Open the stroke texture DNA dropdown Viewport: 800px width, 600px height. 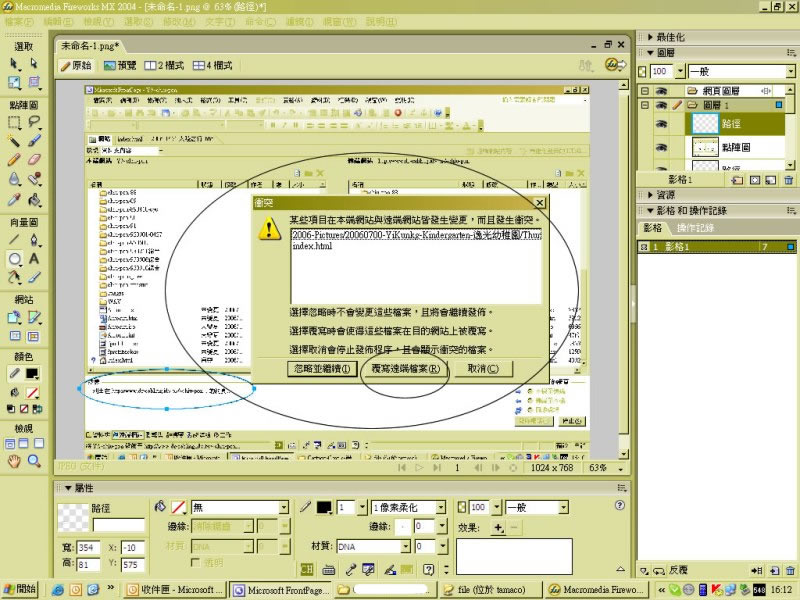coord(406,546)
